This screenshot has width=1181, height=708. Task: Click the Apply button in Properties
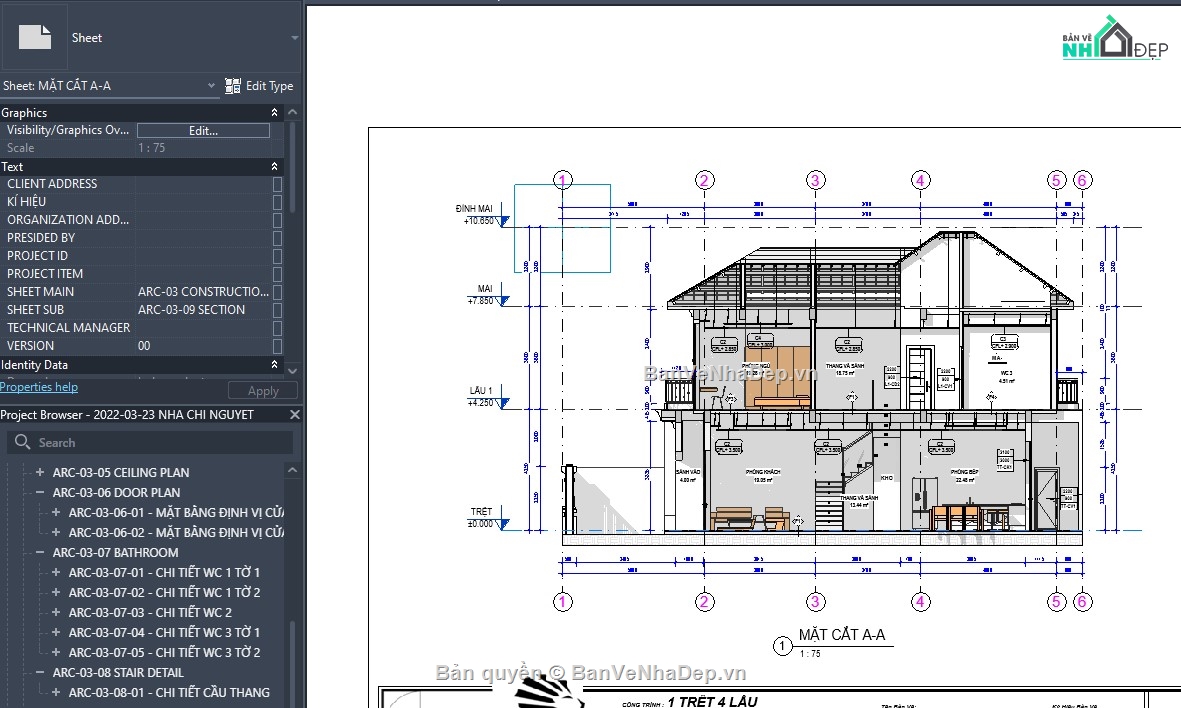(x=263, y=391)
